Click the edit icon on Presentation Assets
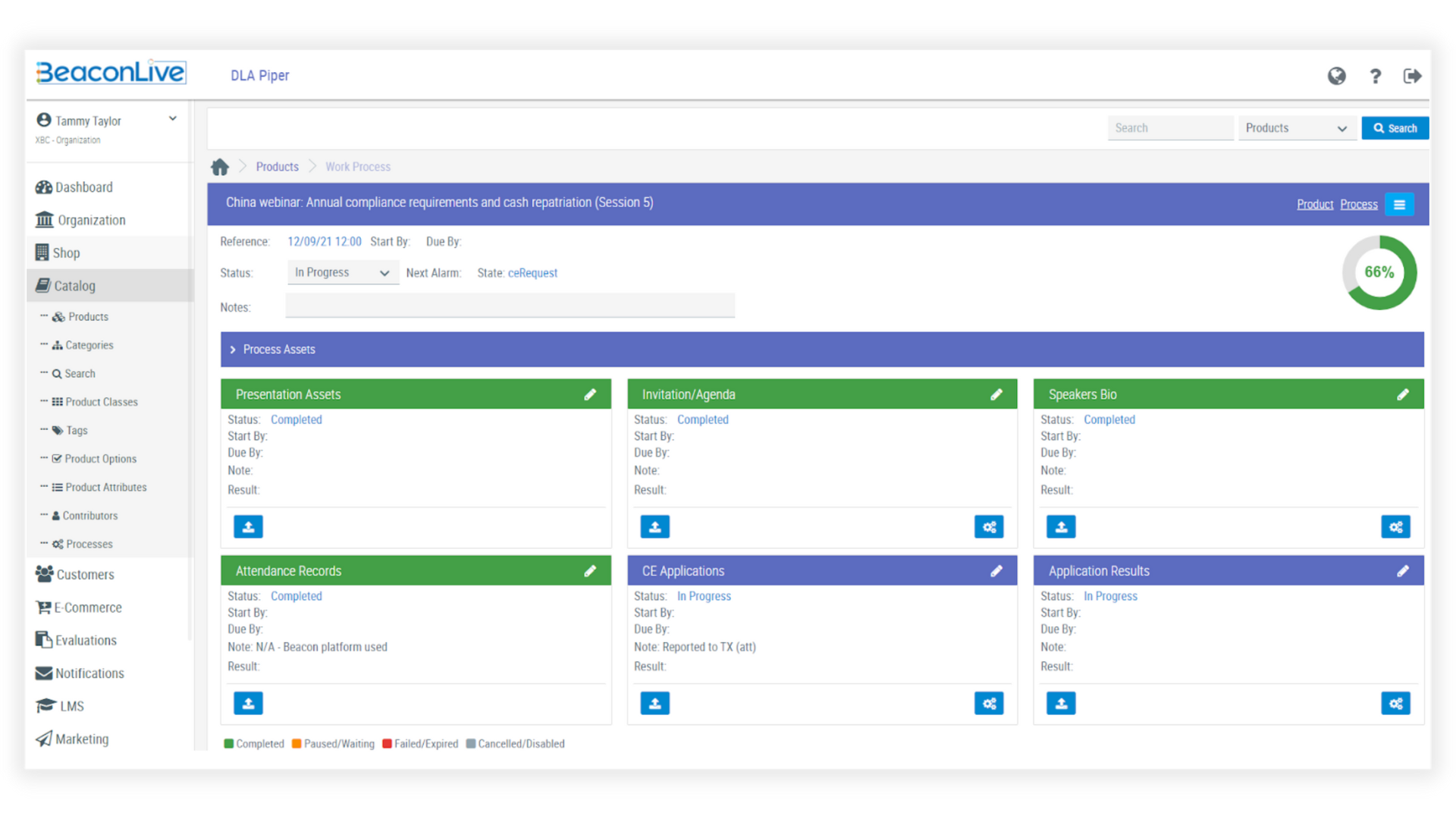 click(x=592, y=394)
